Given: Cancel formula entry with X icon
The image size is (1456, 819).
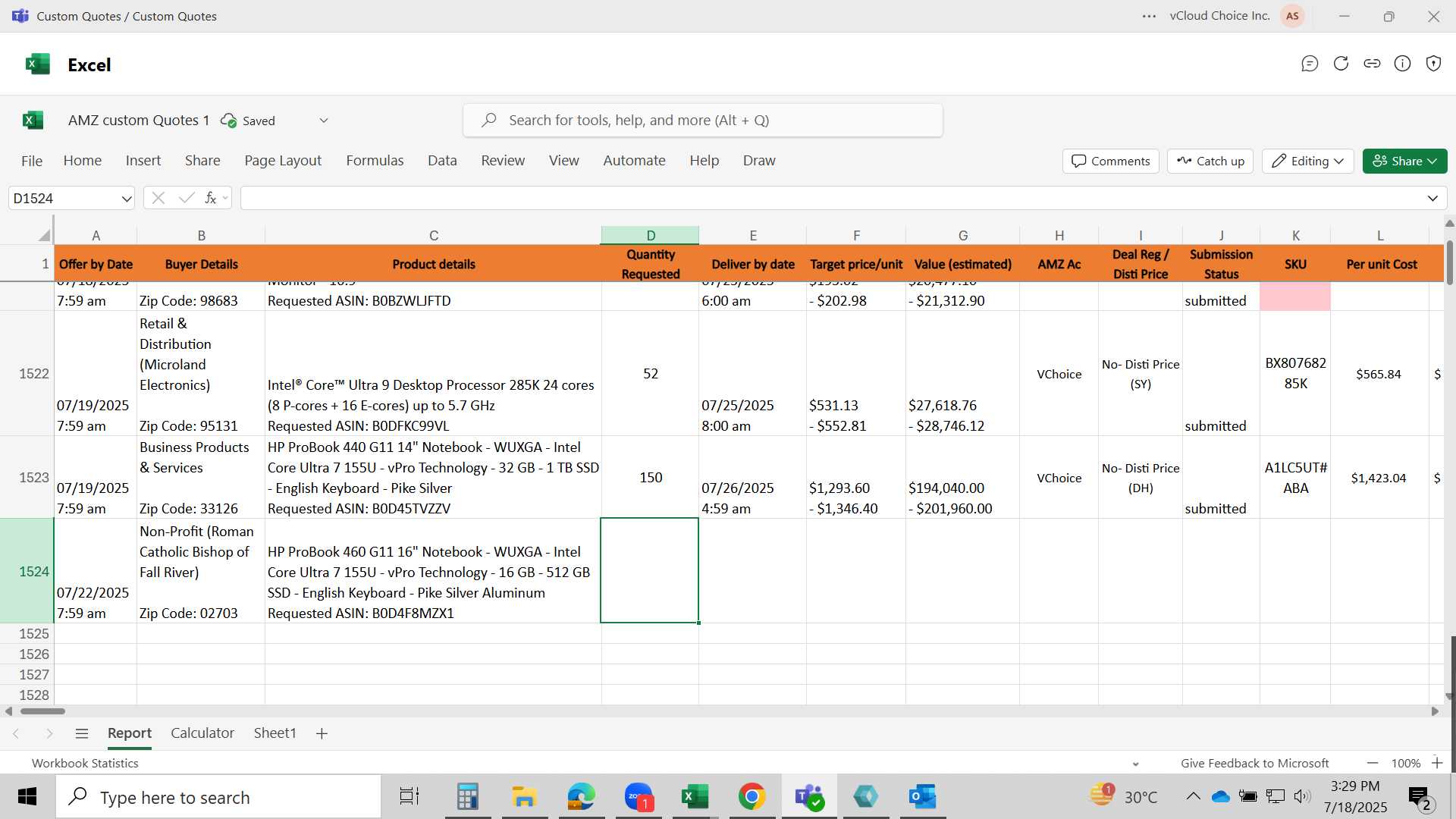Looking at the screenshot, I should pos(158,198).
